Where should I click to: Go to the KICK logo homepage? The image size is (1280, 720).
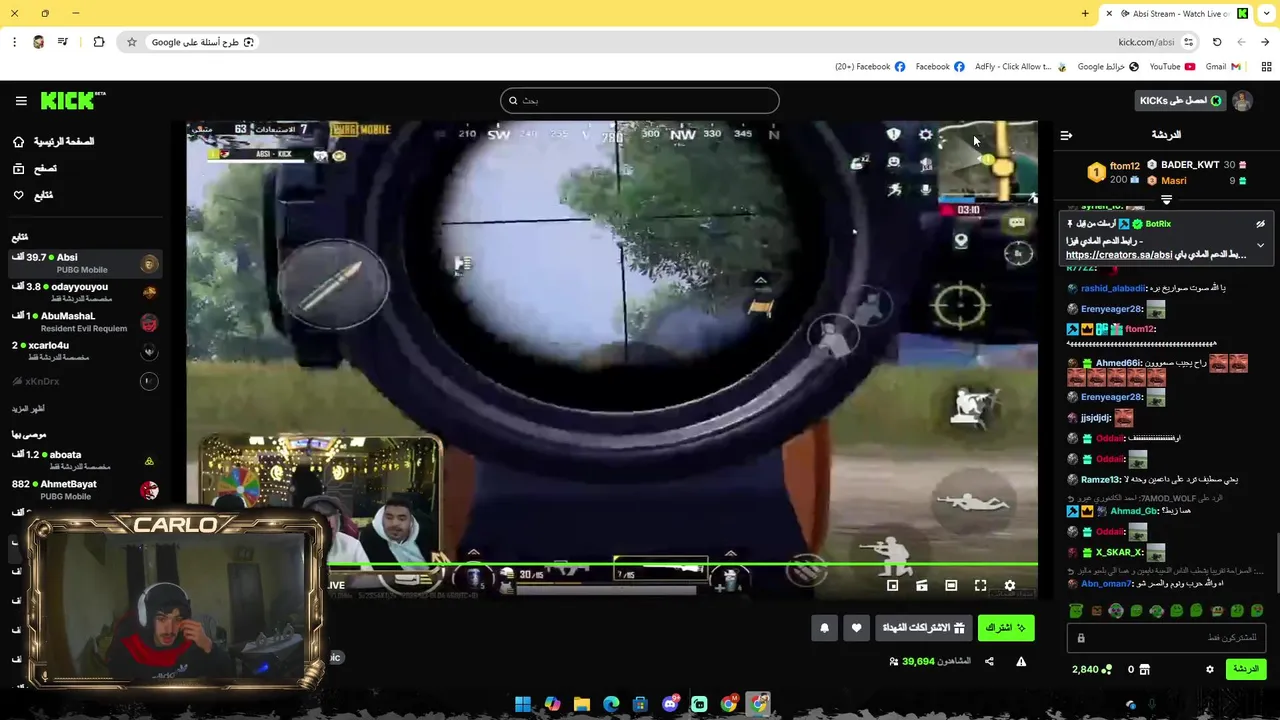[x=73, y=101]
